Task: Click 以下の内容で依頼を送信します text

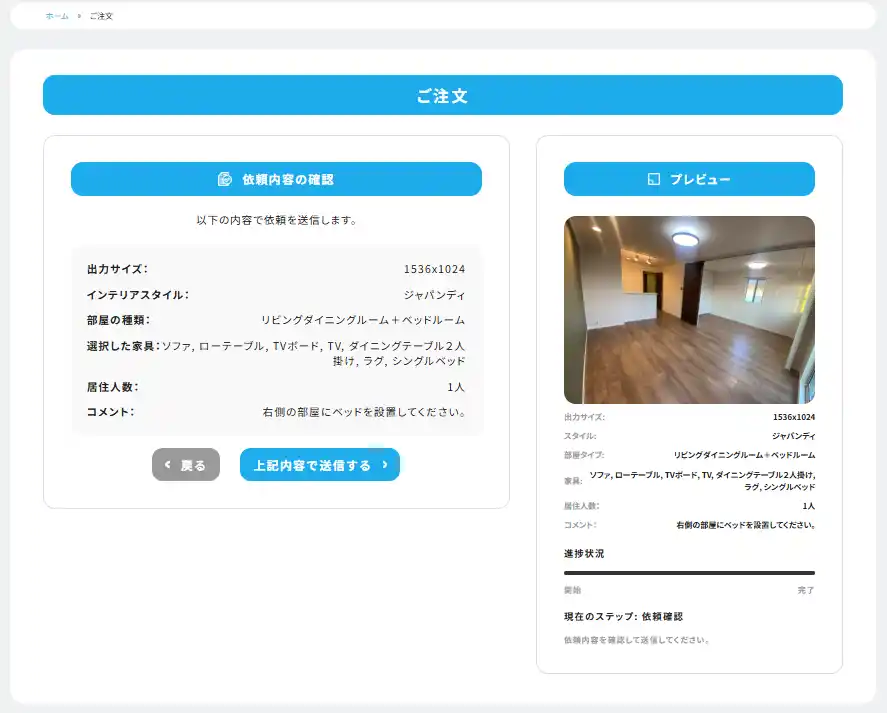Action: coord(276,220)
